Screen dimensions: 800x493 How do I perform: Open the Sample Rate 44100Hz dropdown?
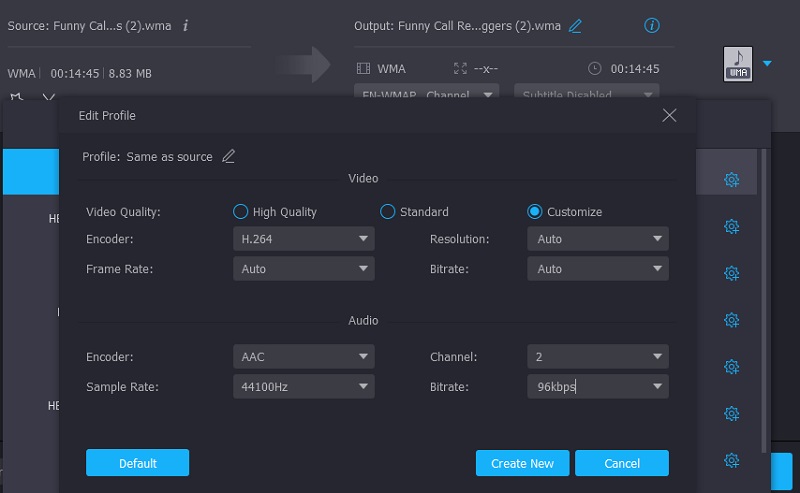306,387
